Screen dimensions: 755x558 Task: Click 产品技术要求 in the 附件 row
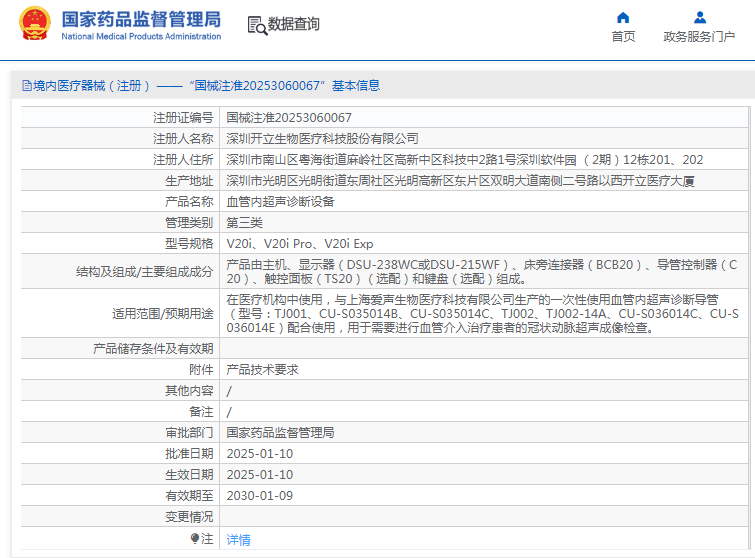point(262,369)
